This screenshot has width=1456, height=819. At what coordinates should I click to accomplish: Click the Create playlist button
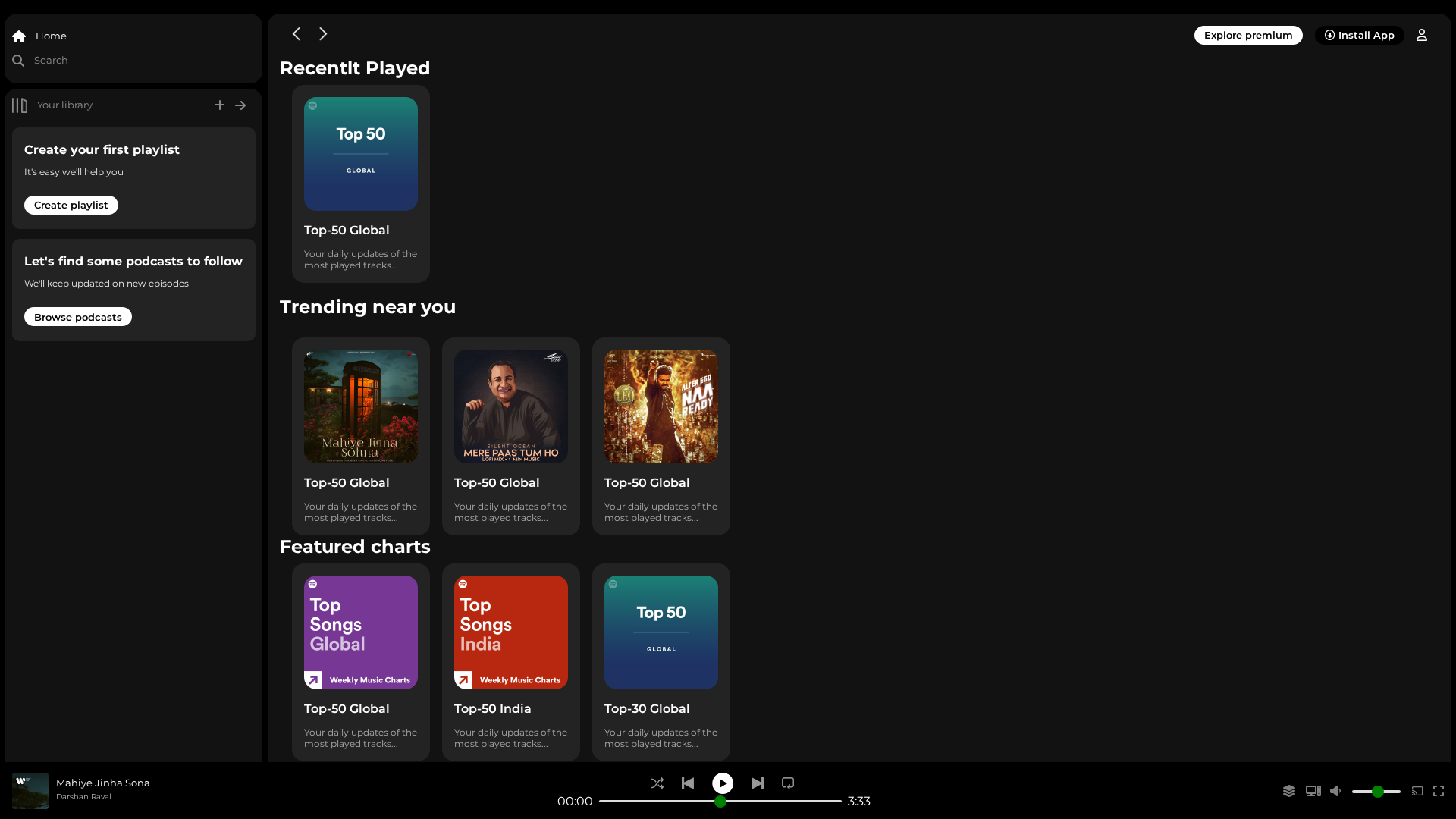71,205
